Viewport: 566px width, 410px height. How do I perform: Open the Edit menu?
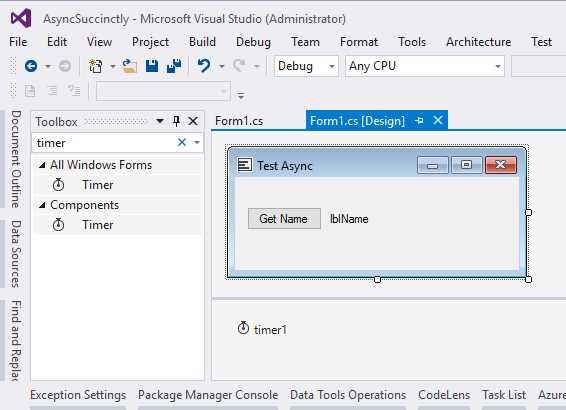click(57, 42)
